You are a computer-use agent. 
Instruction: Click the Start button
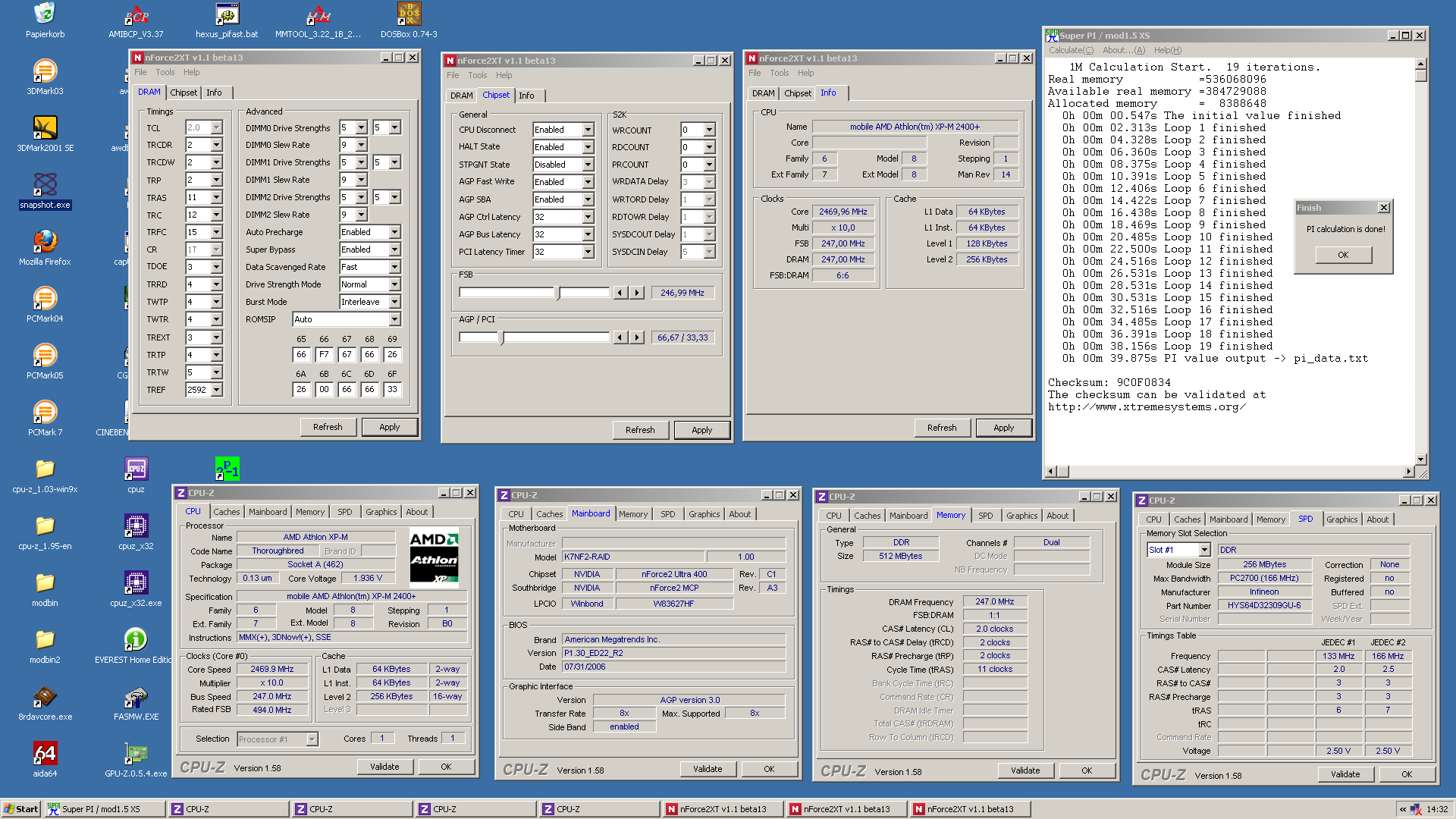coord(21,809)
